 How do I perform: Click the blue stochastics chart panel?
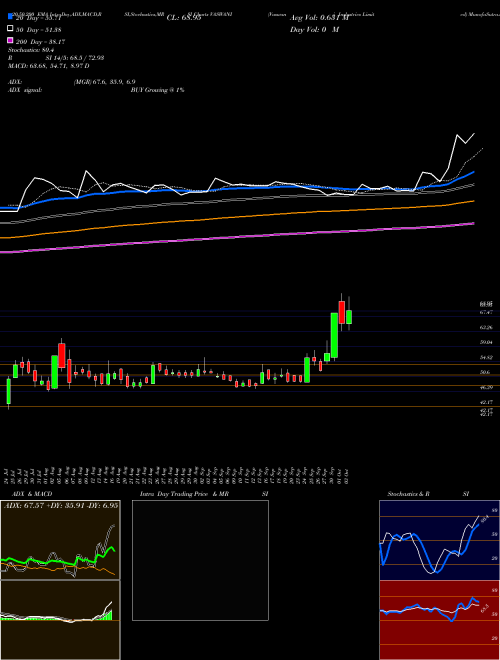click(439, 540)
